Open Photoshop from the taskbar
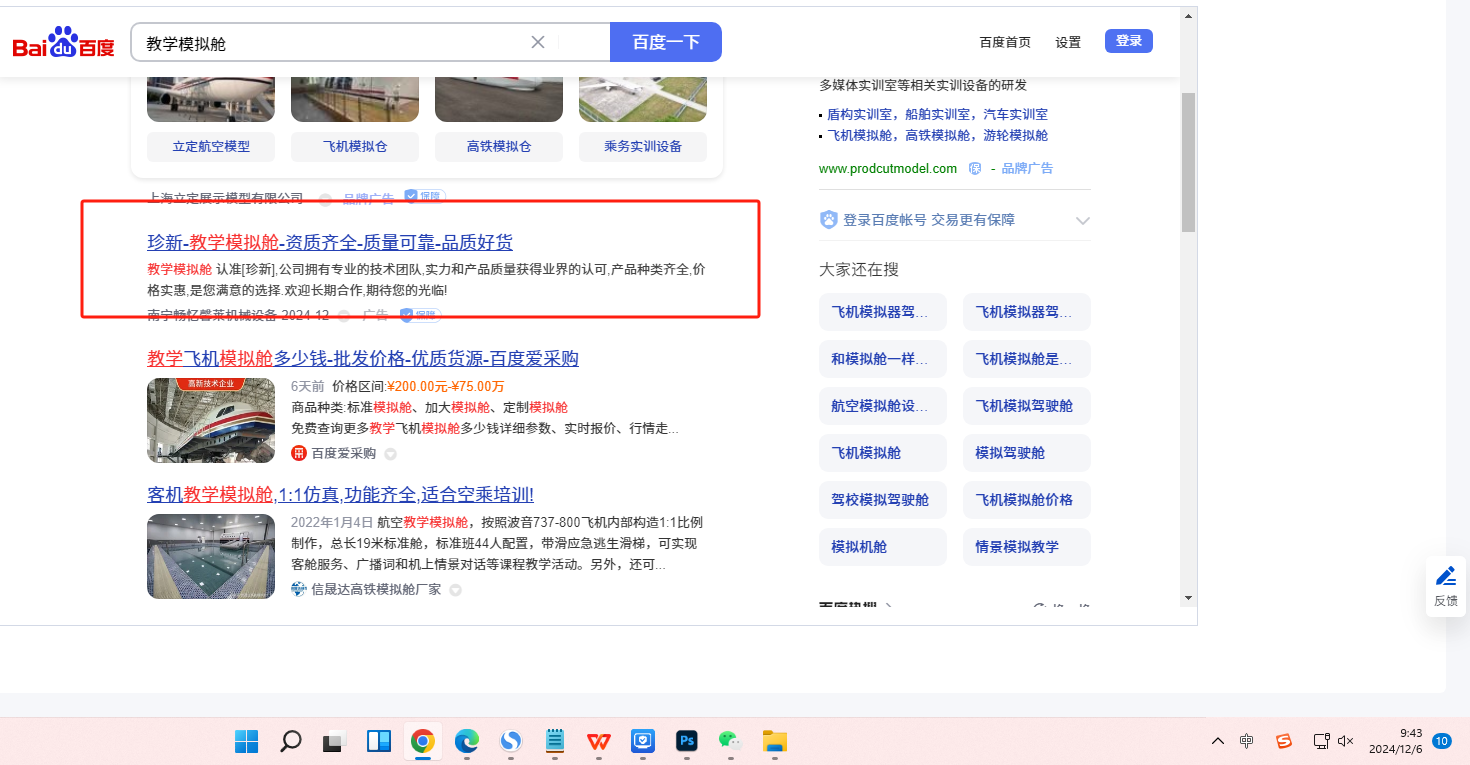Image resolution: width=1470 pixels, height=765 pixels. point(687,741)
